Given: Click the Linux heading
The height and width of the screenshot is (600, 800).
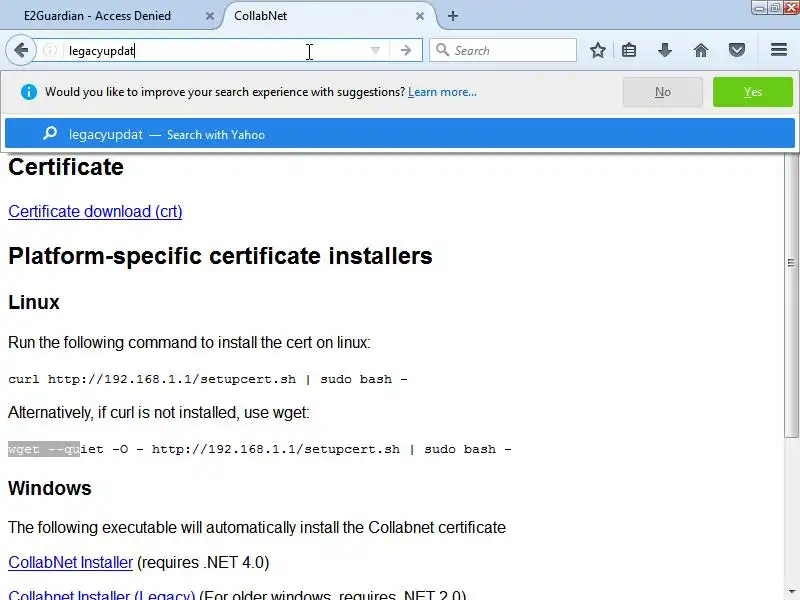Looking at the screenshot, I should point(34,302).
